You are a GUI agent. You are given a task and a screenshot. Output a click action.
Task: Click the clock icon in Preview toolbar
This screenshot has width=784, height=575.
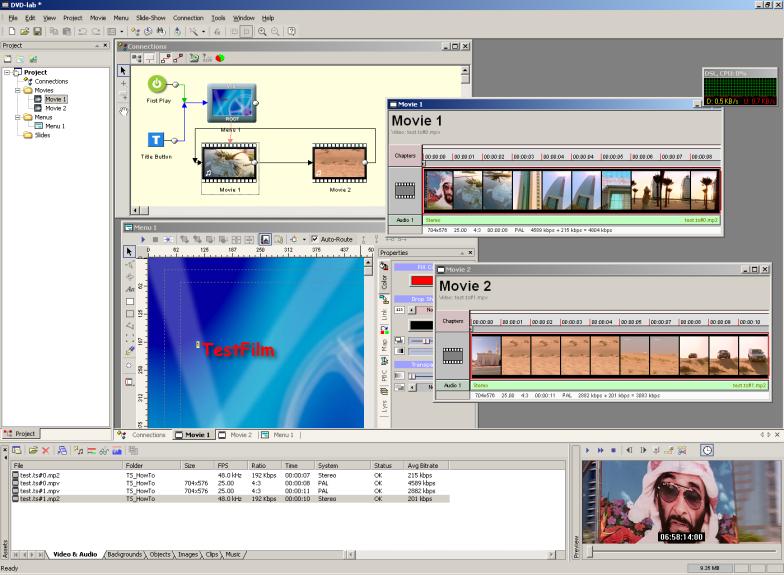[x=707, y=451]
